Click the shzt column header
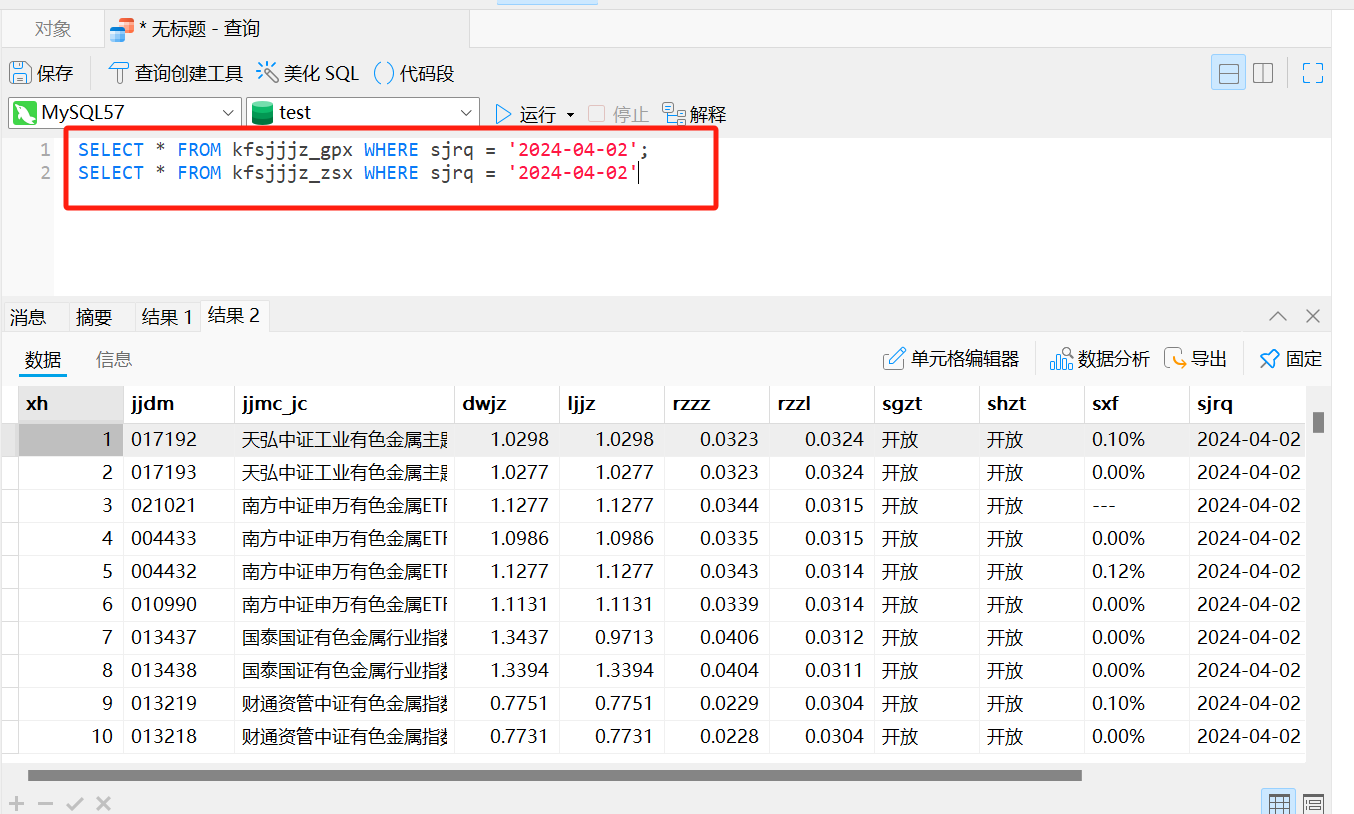The image size is (1354, 814). (1031, 404)
